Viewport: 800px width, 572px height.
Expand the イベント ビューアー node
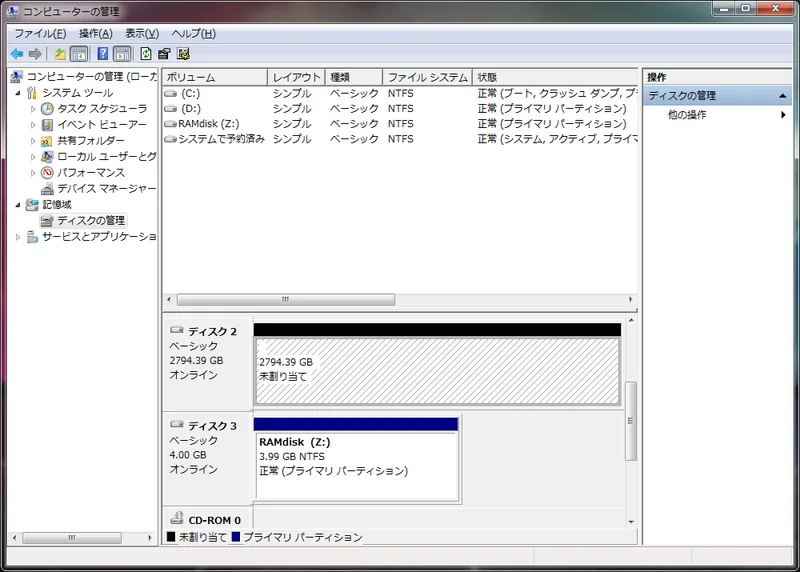click(x=33, y=125)
